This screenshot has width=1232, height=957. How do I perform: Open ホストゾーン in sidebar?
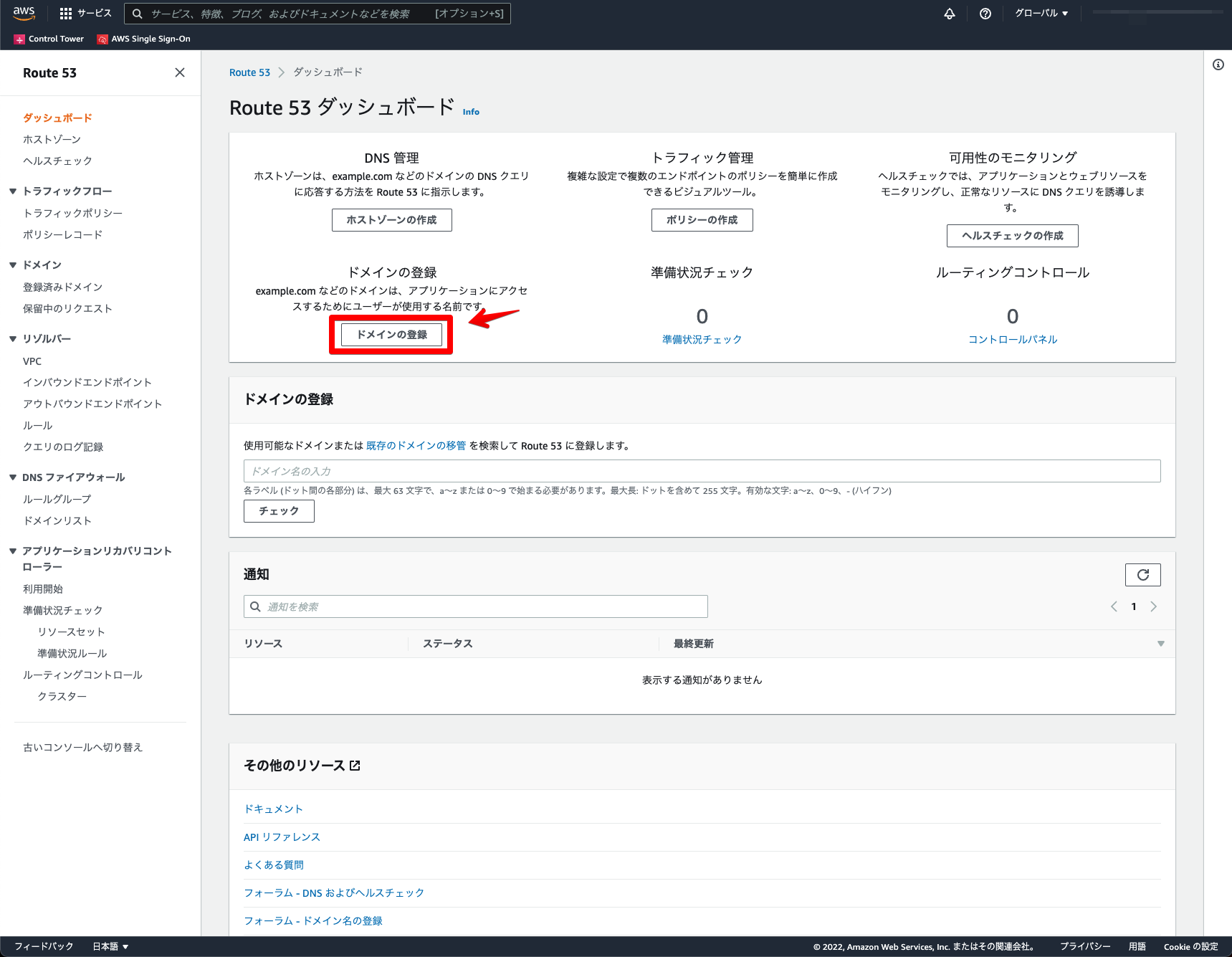tap(52, 139)
